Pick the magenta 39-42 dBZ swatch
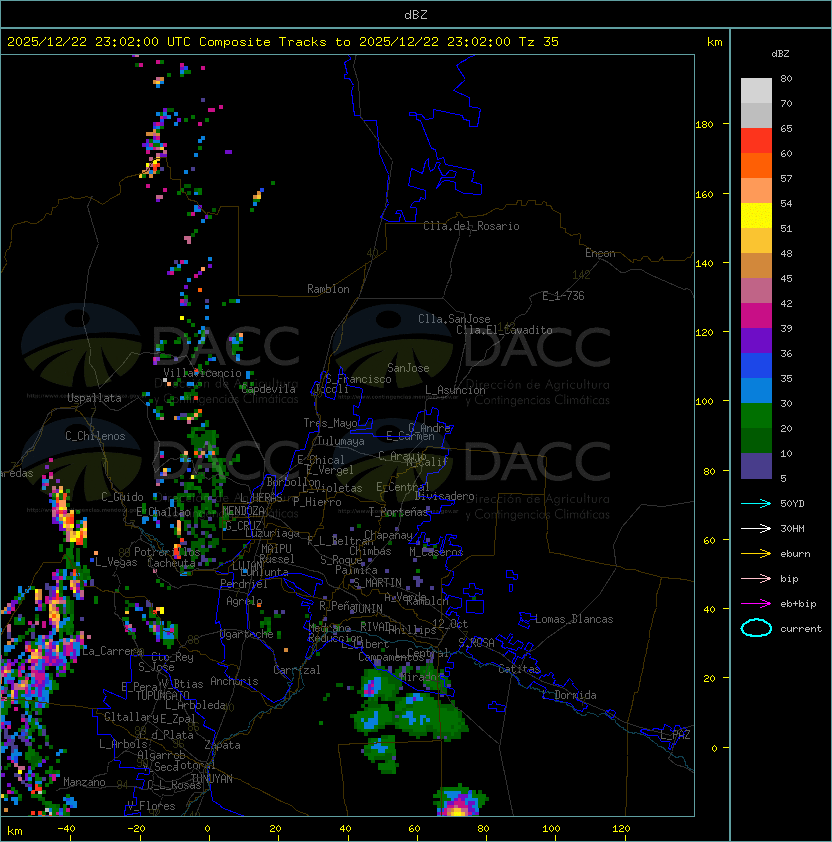 756,316
